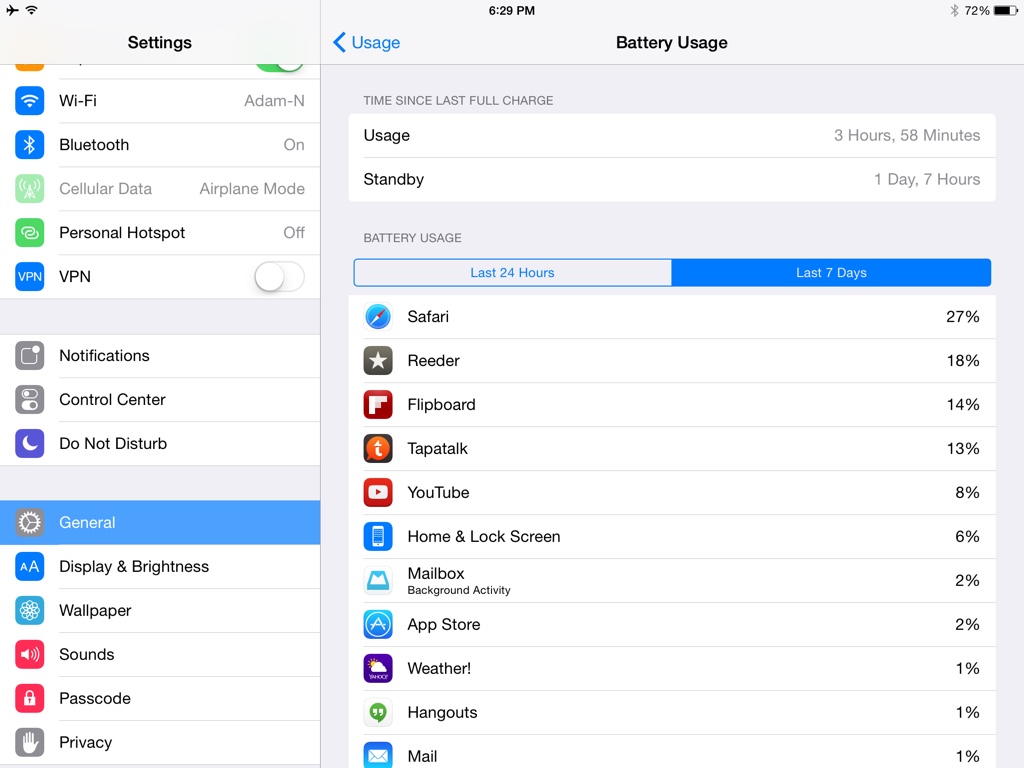Open Wallpaper settings label

[95, 611]
